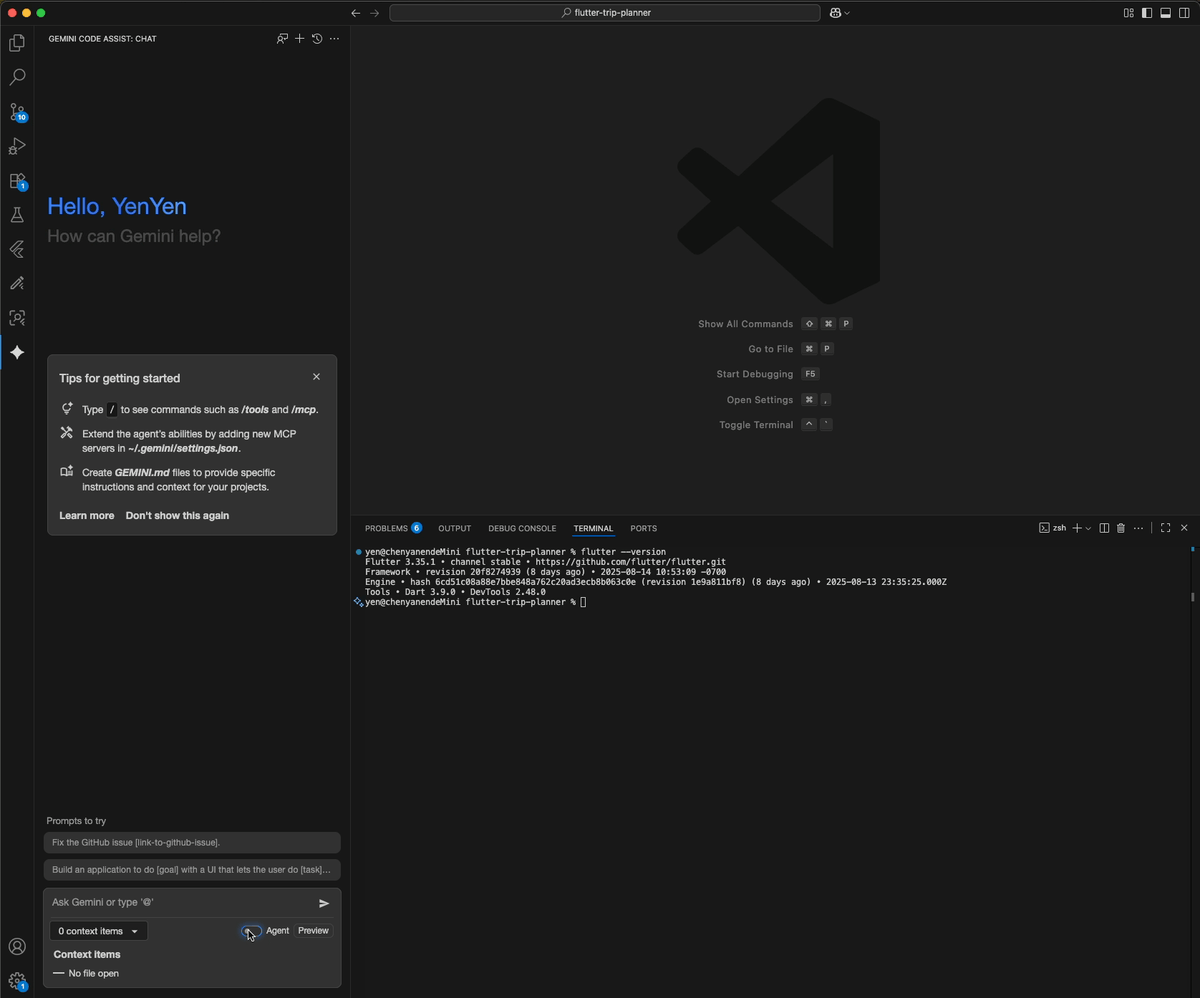Click the Gemini chat feedback icon
Screen dimensions: 1200x998
click(x=282, y=39)
